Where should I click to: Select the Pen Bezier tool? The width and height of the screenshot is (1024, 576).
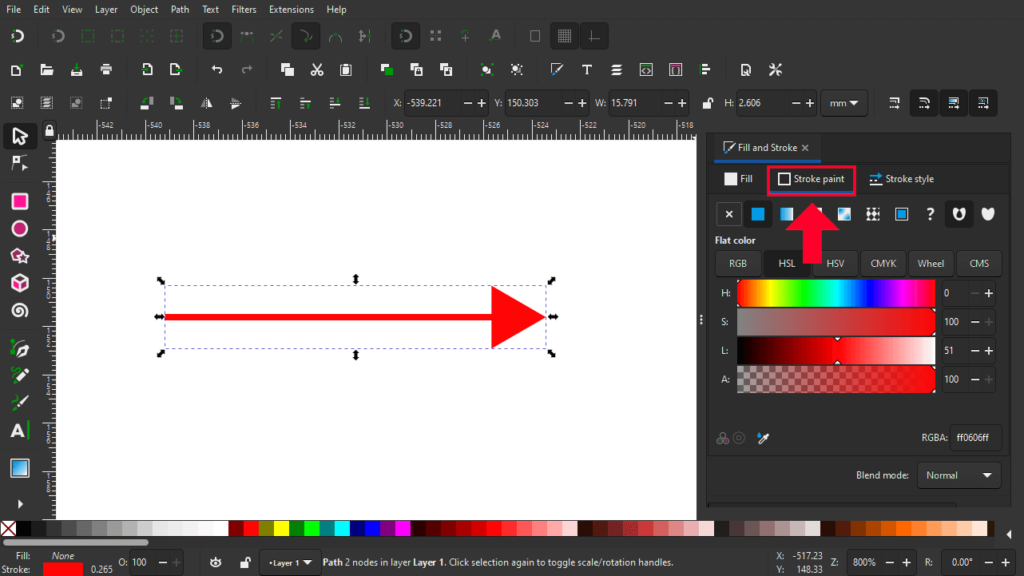tap(20, 349)
